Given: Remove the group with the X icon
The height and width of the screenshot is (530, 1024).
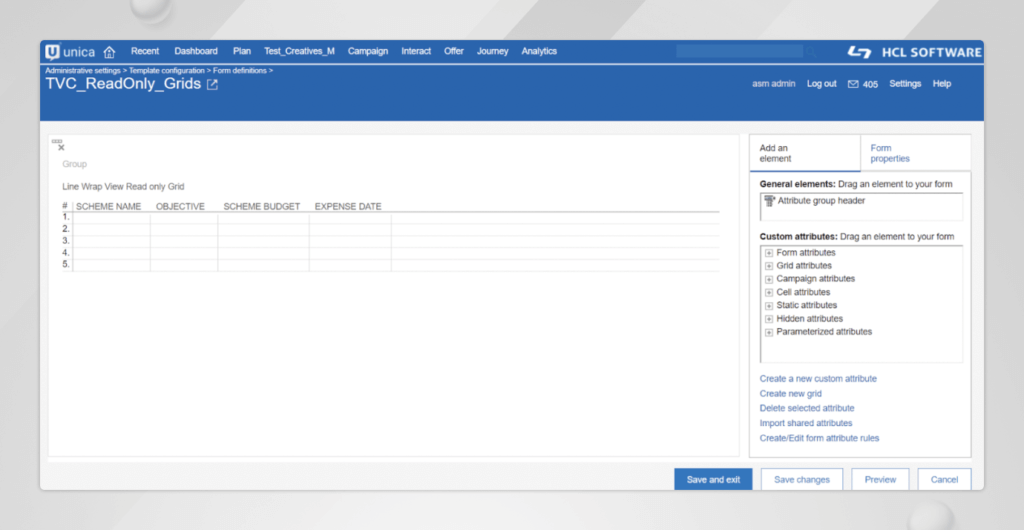Looking at the screenshot, I should click(61, 148).
